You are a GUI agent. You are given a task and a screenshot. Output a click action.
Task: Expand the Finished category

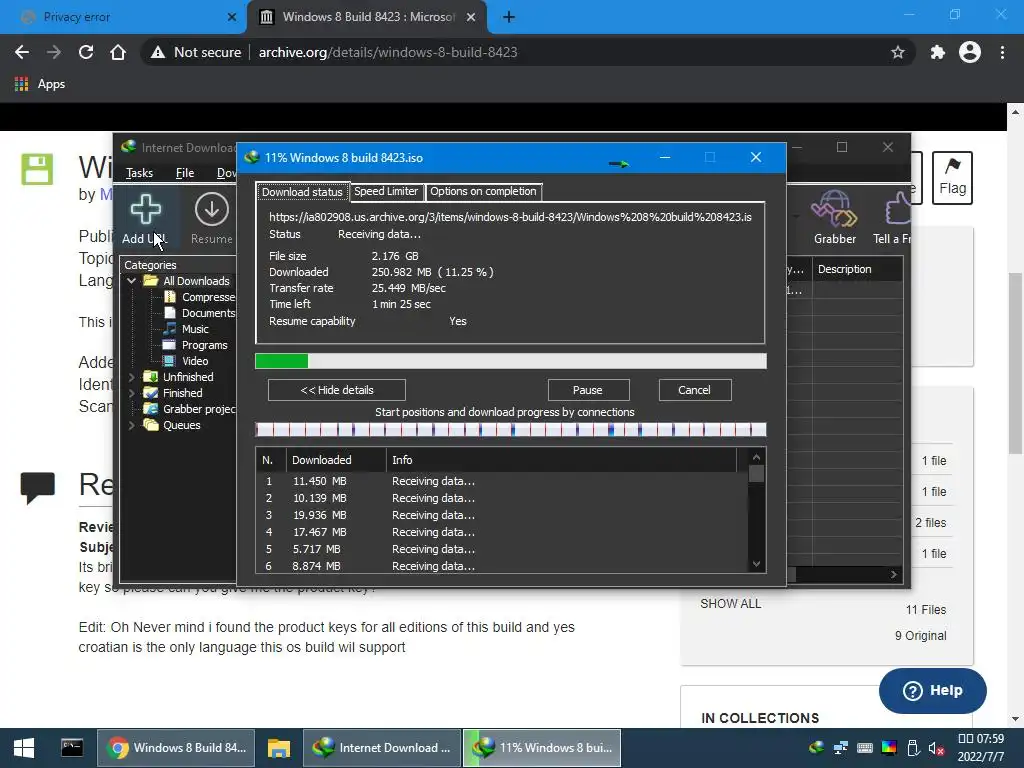pyautogui.click(x=131, y=392)
